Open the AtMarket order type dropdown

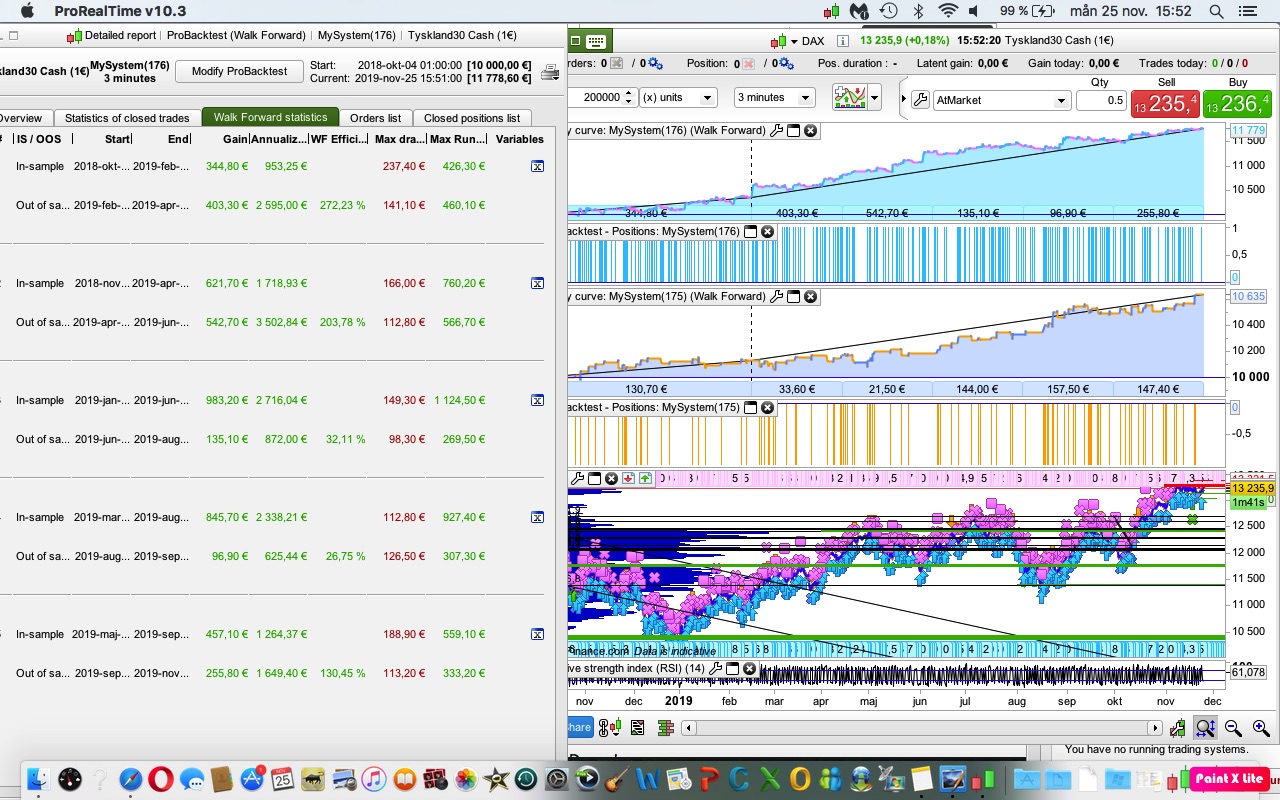(x=1002, y=100)
